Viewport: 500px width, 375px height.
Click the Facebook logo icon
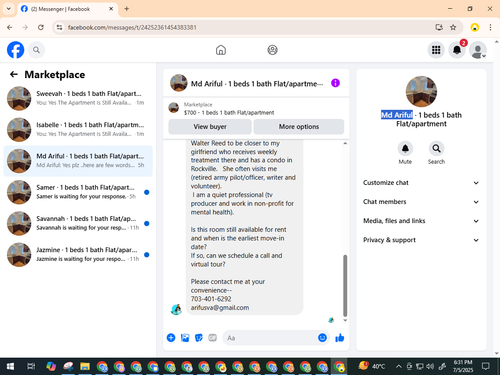tap(15, 50)
